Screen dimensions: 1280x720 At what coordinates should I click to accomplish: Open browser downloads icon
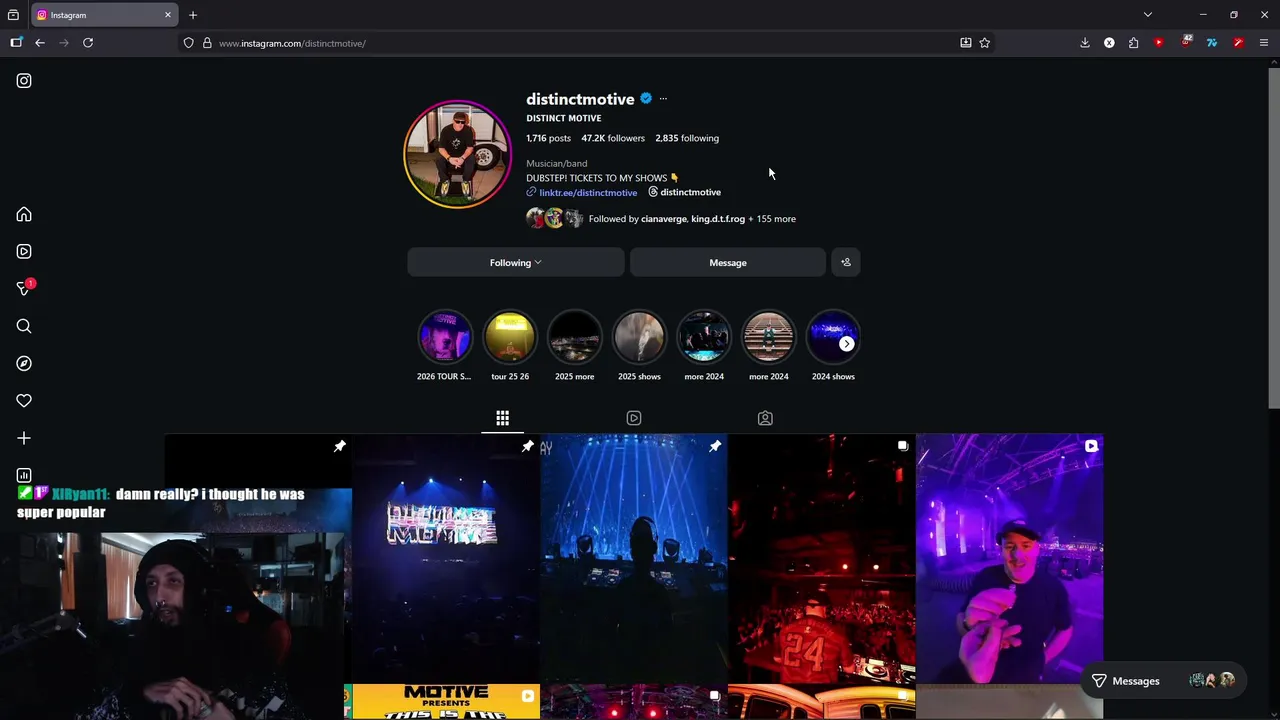coord(1085,43)
